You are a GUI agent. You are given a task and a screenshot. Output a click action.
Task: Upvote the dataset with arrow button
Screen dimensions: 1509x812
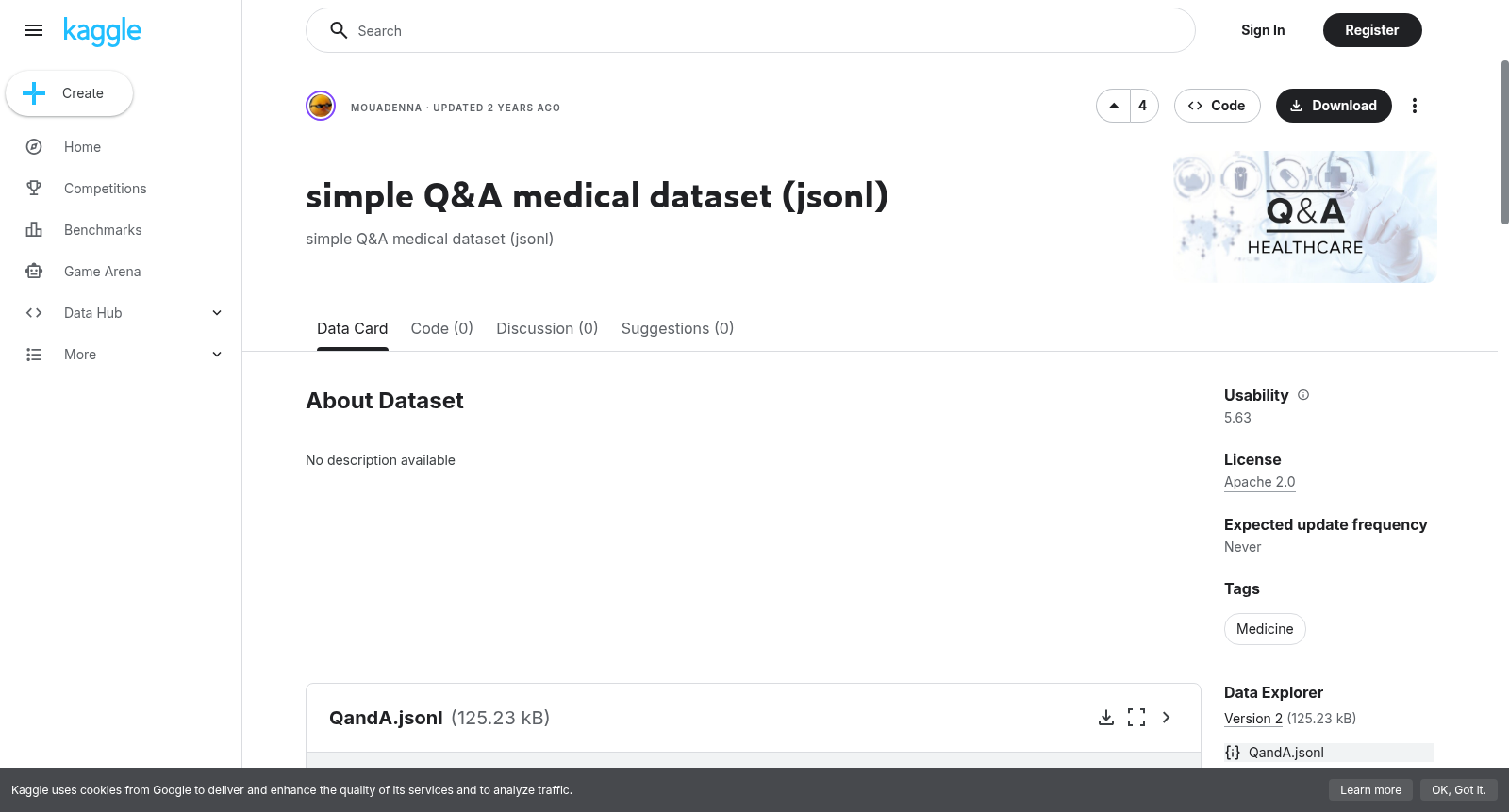(x=1114, y=106)
